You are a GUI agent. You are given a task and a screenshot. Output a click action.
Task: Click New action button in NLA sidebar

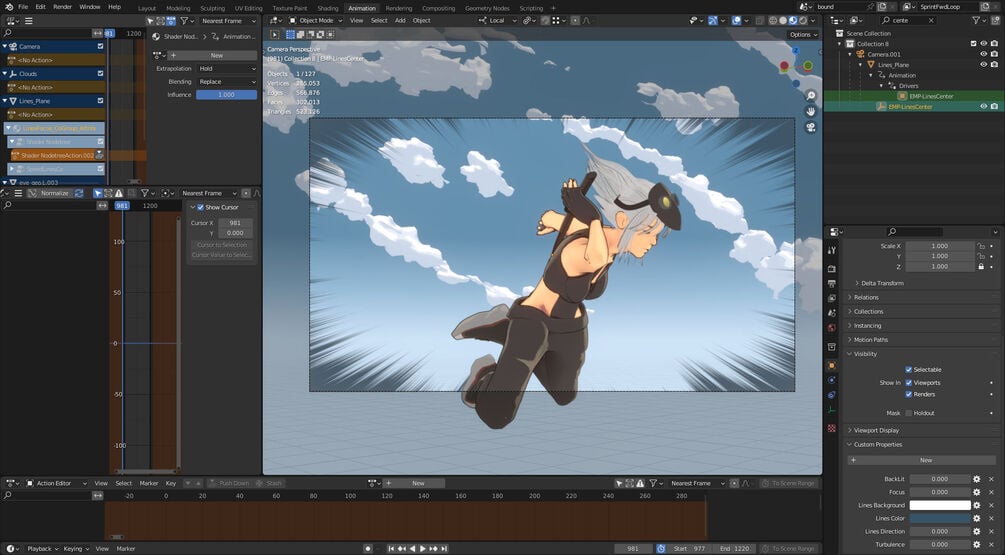click(212, 56)
